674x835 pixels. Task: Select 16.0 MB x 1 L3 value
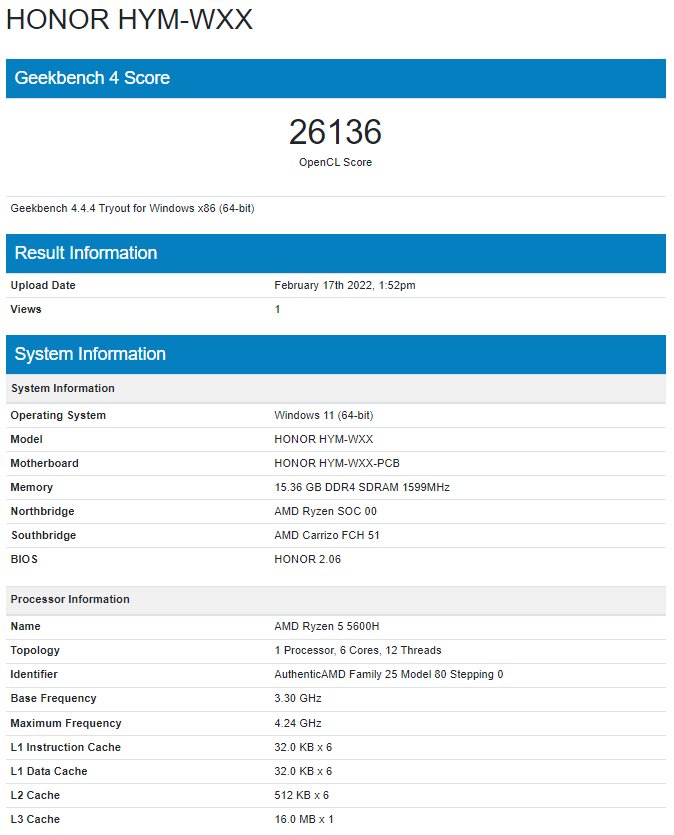(x=304, y=819)
